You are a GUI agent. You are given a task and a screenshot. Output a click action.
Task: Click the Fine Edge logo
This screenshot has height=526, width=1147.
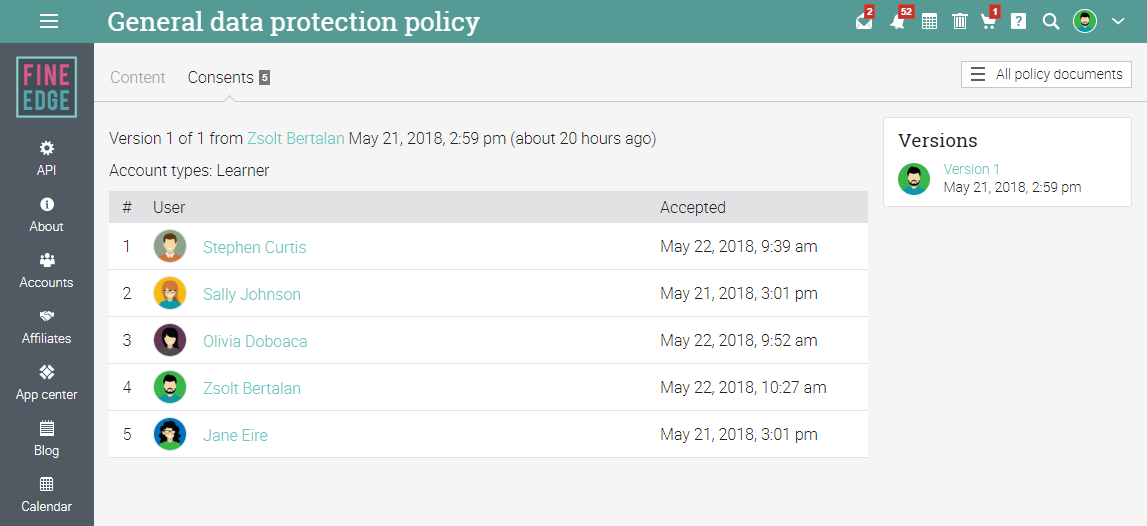tap(47, 87)
